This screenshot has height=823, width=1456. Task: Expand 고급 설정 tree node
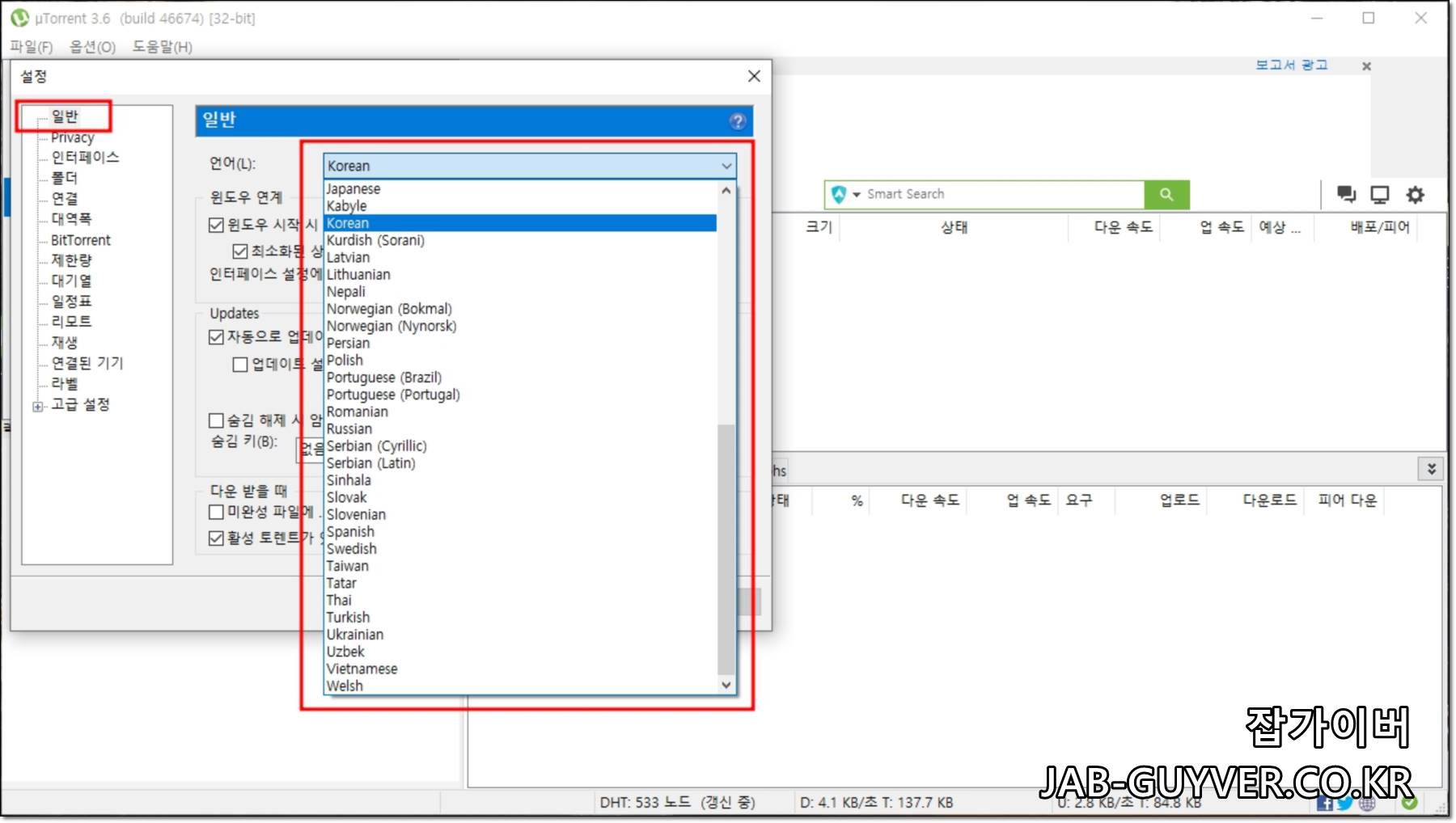pyautogui.click(x=37, y=407)
